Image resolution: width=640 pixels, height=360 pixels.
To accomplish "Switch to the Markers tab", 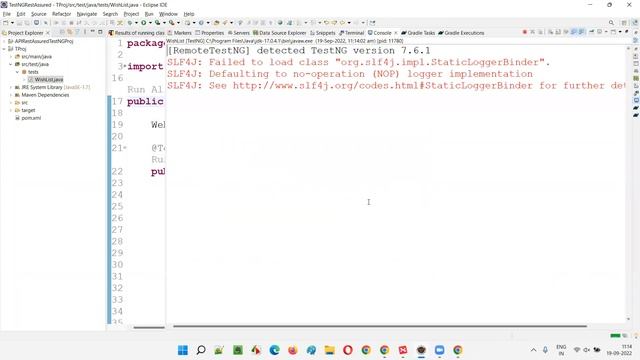I will tap(180, 33).
